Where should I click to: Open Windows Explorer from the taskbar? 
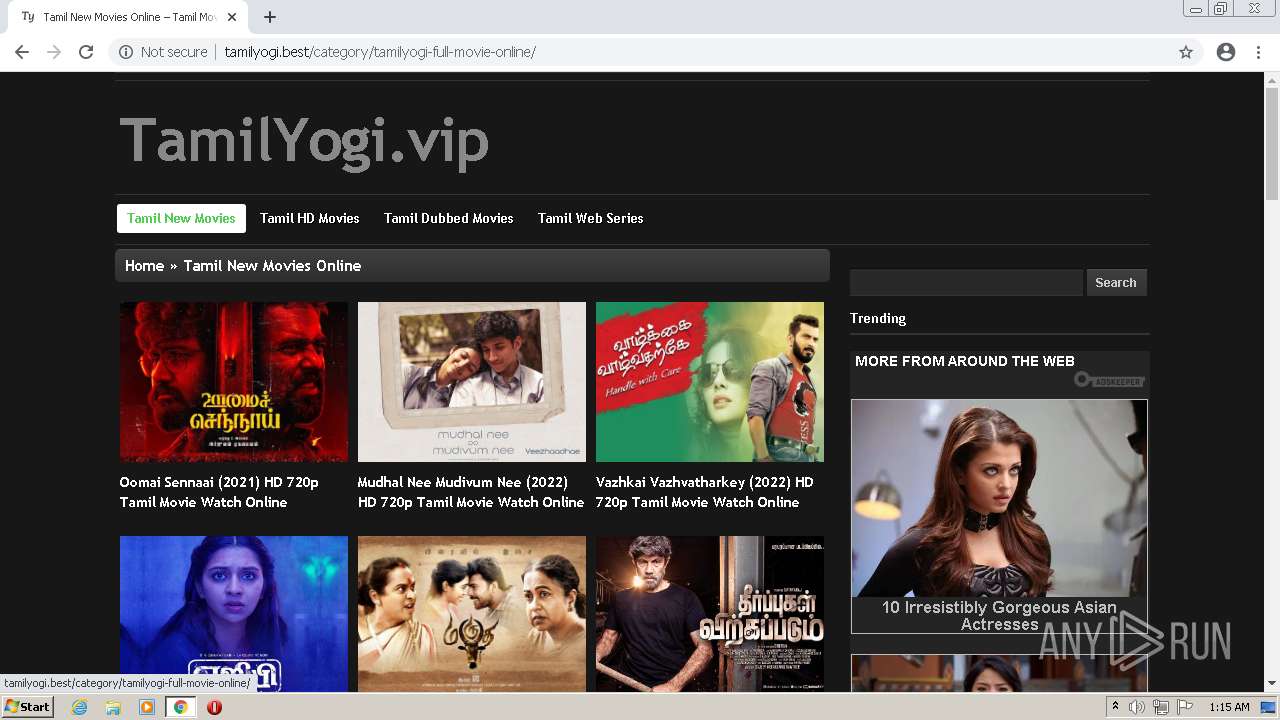click(113, 707)
